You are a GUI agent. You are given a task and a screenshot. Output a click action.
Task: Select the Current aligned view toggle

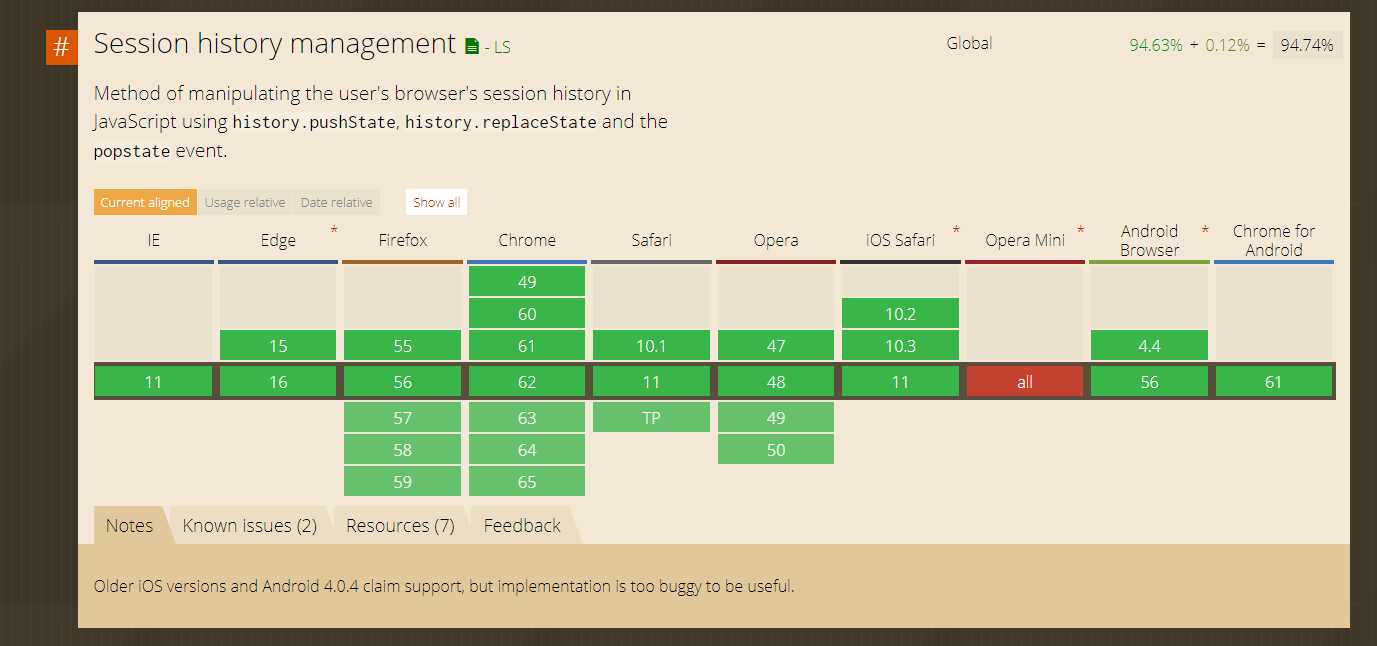tap(145, 202)
